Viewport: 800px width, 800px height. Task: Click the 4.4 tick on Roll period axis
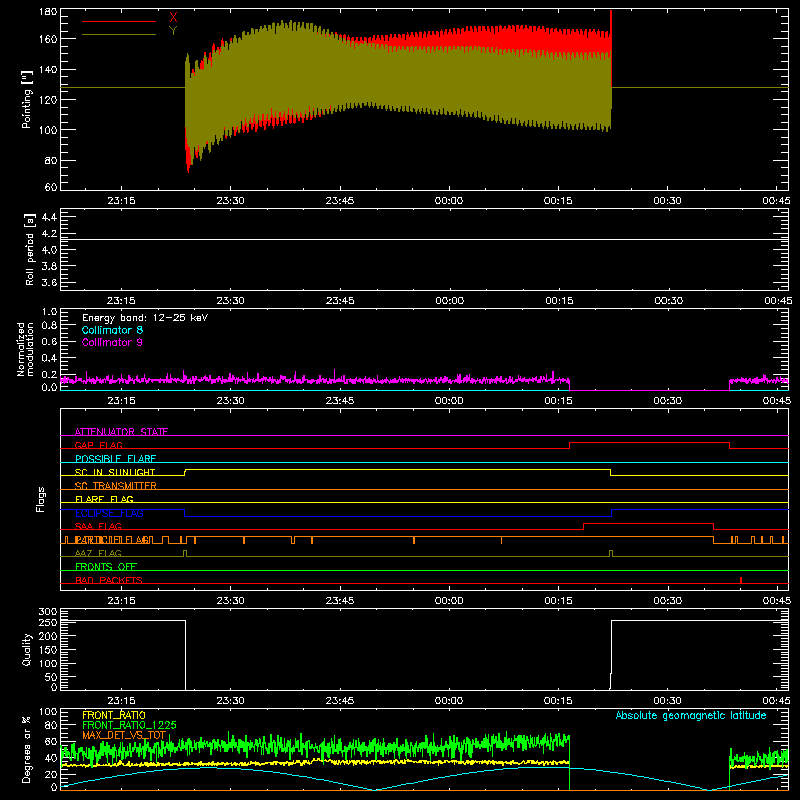click(x=49, y=217)
